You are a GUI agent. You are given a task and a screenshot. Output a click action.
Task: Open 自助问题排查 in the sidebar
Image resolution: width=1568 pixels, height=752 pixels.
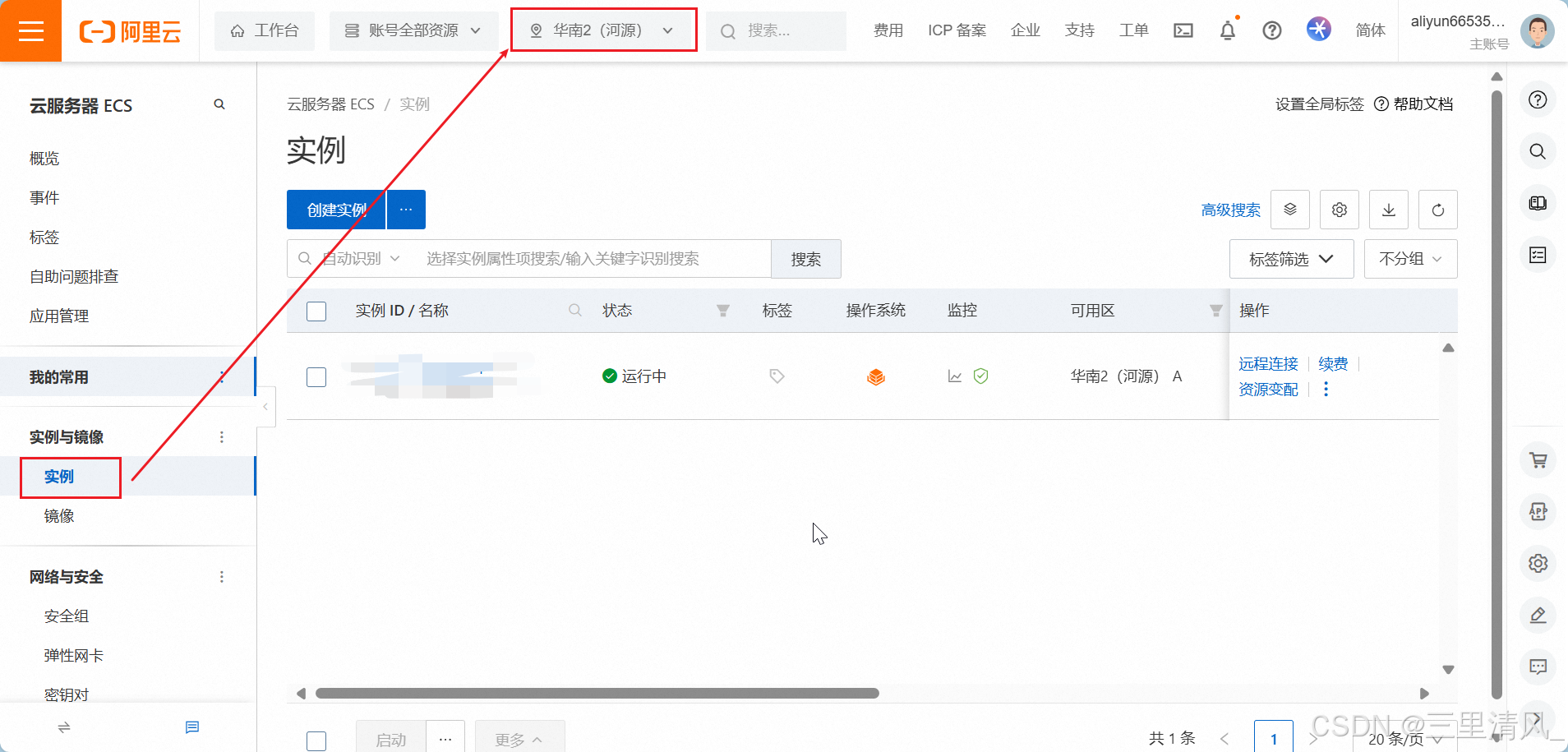(74, 277)
